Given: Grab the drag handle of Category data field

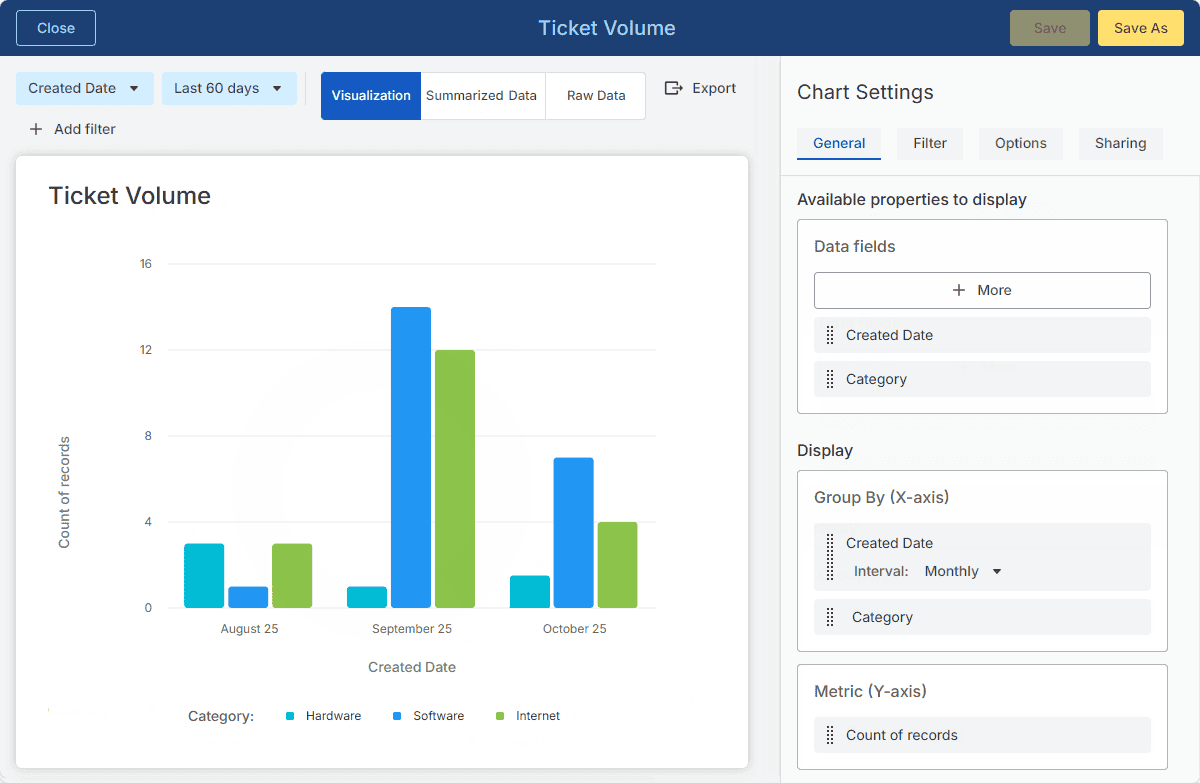Looking at the screenshot, I should click(x=830, y=379).
